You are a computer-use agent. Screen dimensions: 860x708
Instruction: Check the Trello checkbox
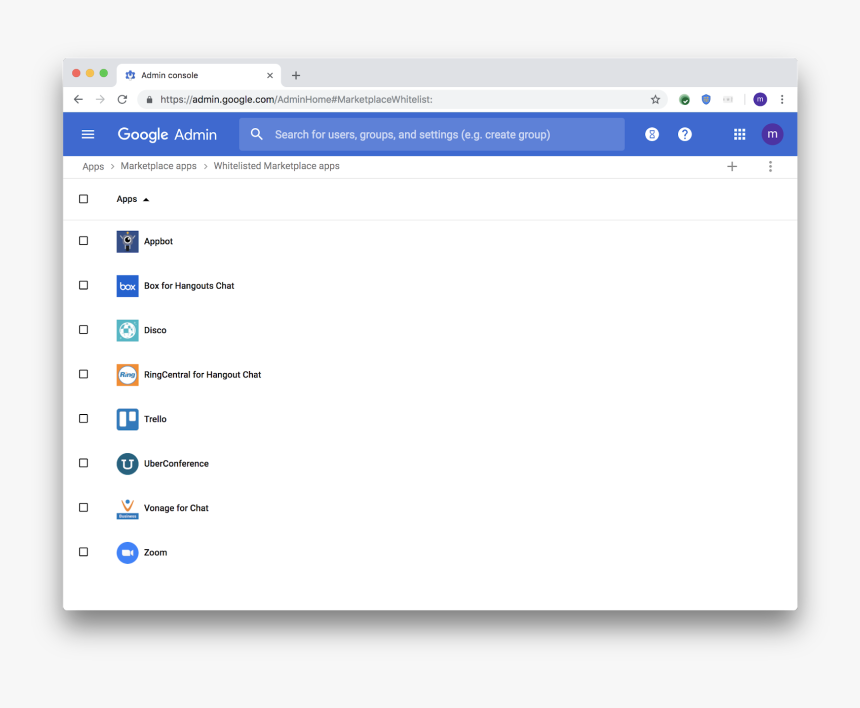click(x=83, y=418)
